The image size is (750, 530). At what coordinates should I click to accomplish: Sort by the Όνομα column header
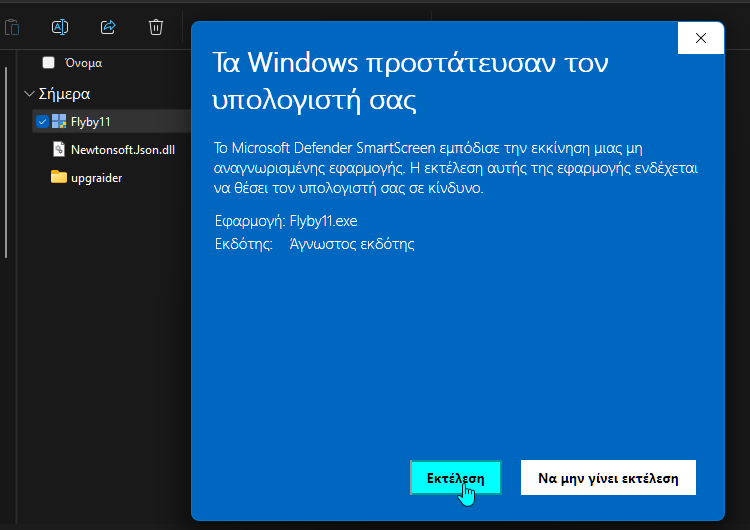pos(83,63)
